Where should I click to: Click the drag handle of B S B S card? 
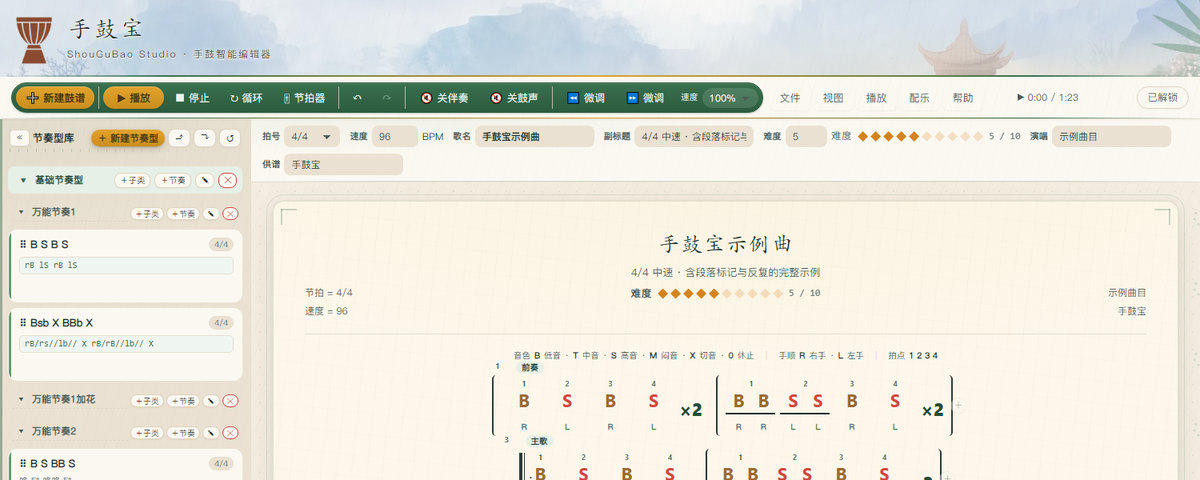22,244
